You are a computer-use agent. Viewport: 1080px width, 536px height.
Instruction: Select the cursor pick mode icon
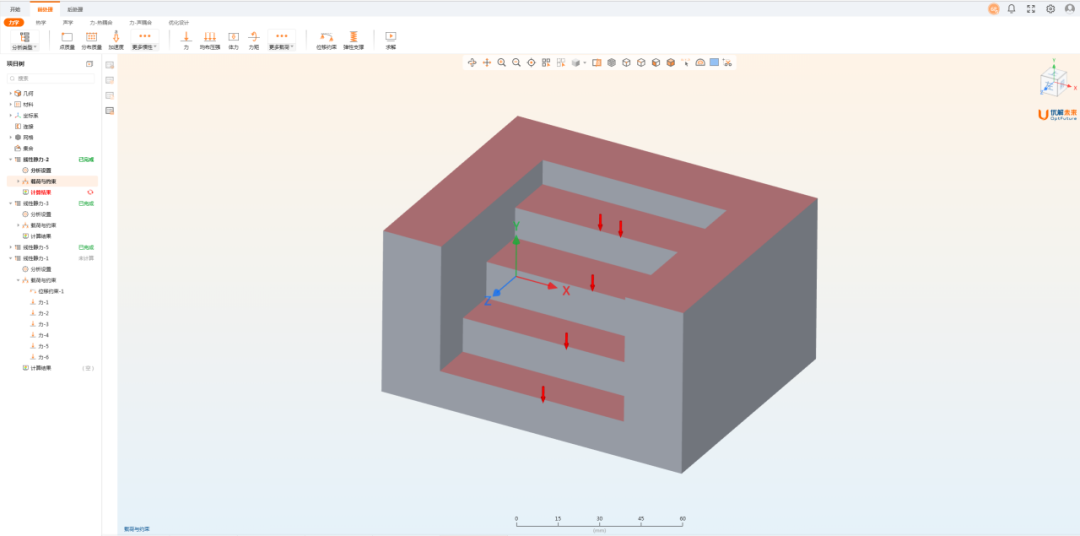[x=685, y=63]
